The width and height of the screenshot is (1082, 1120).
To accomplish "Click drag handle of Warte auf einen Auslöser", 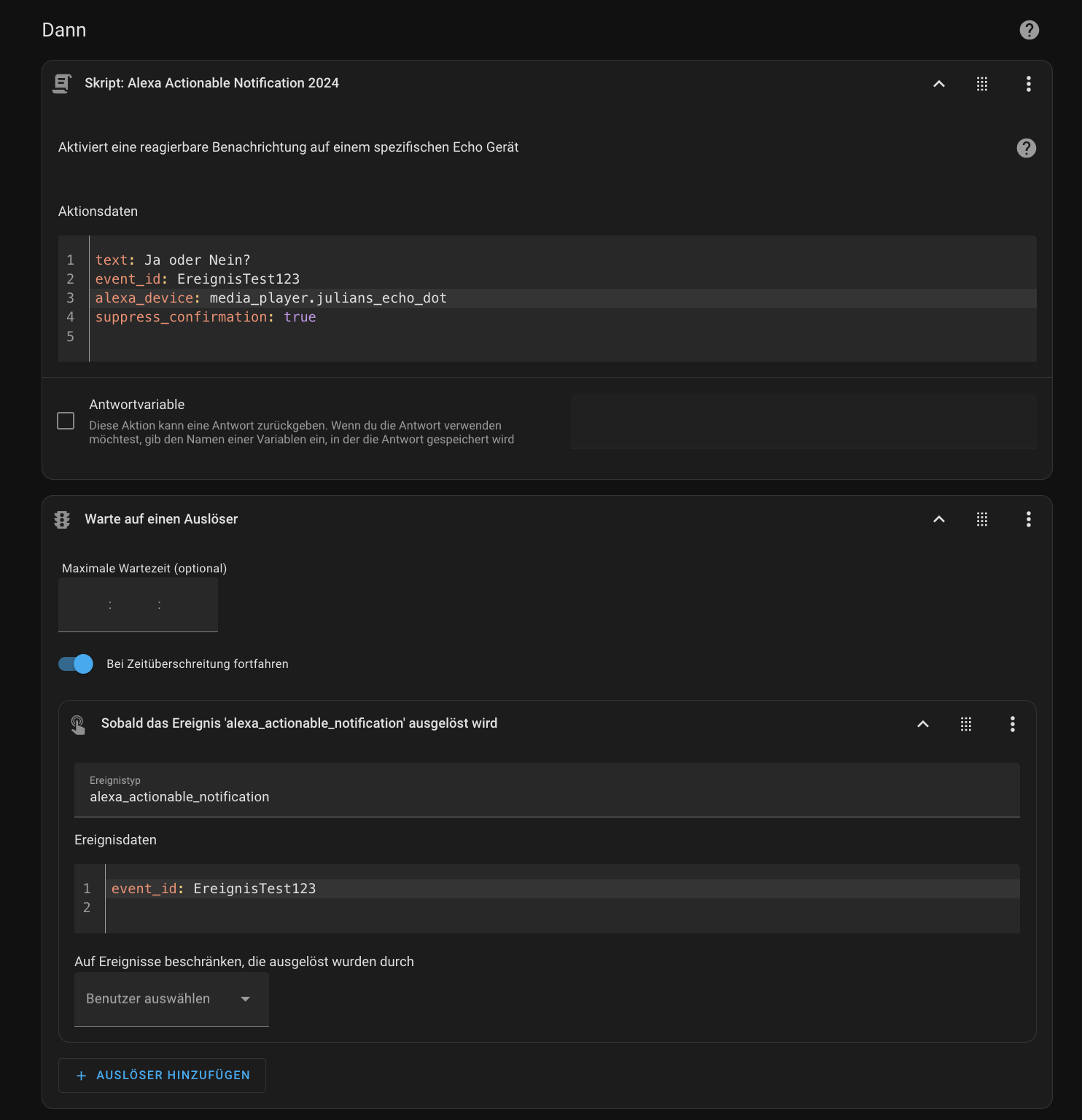I will point(981,519).
